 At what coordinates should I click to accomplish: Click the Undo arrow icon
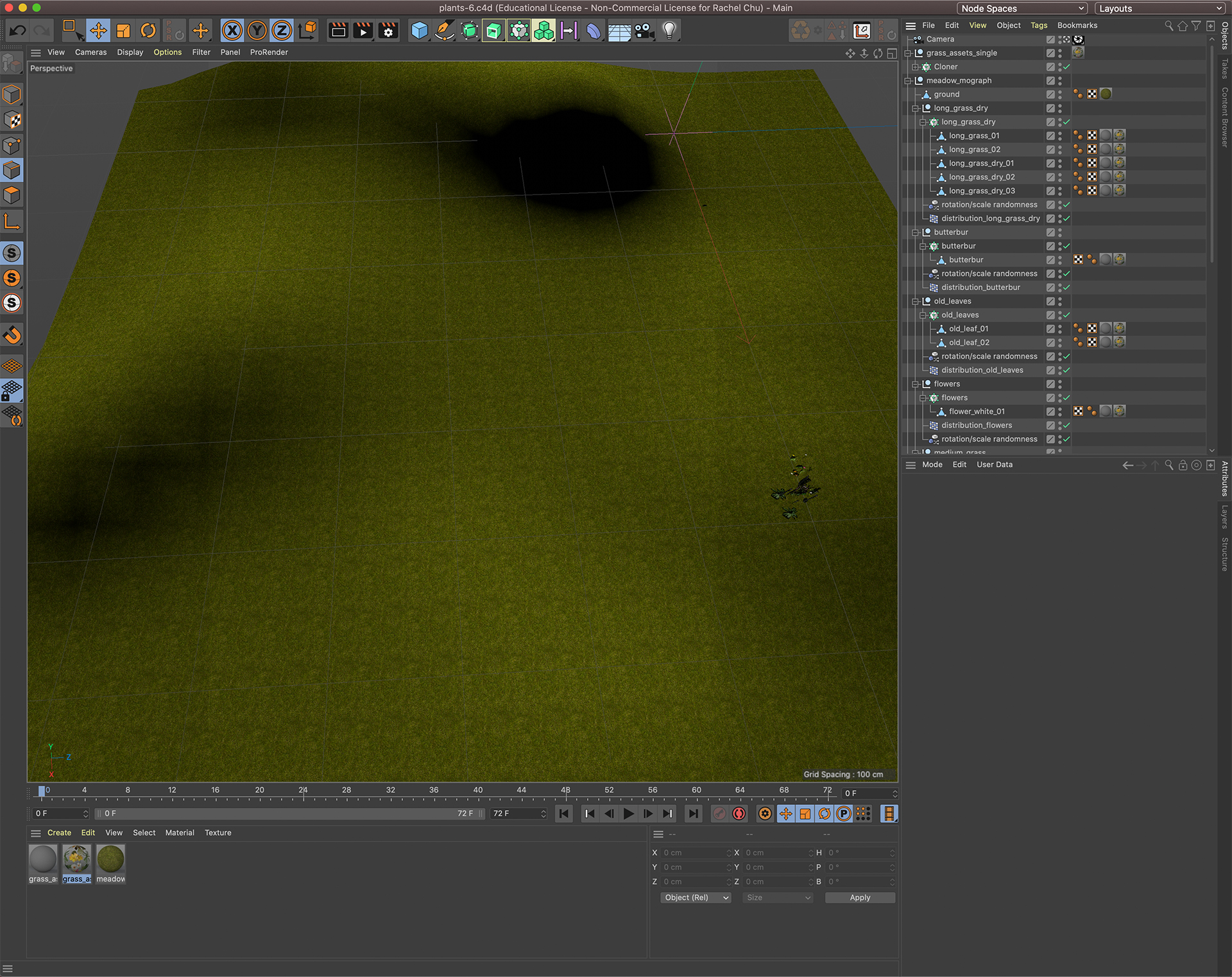click(17, 30)
